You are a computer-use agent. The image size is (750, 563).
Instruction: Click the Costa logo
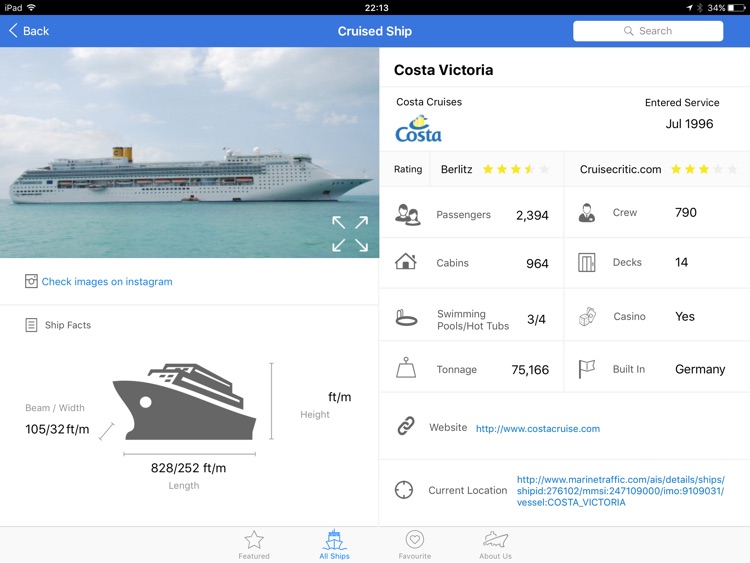418,129
